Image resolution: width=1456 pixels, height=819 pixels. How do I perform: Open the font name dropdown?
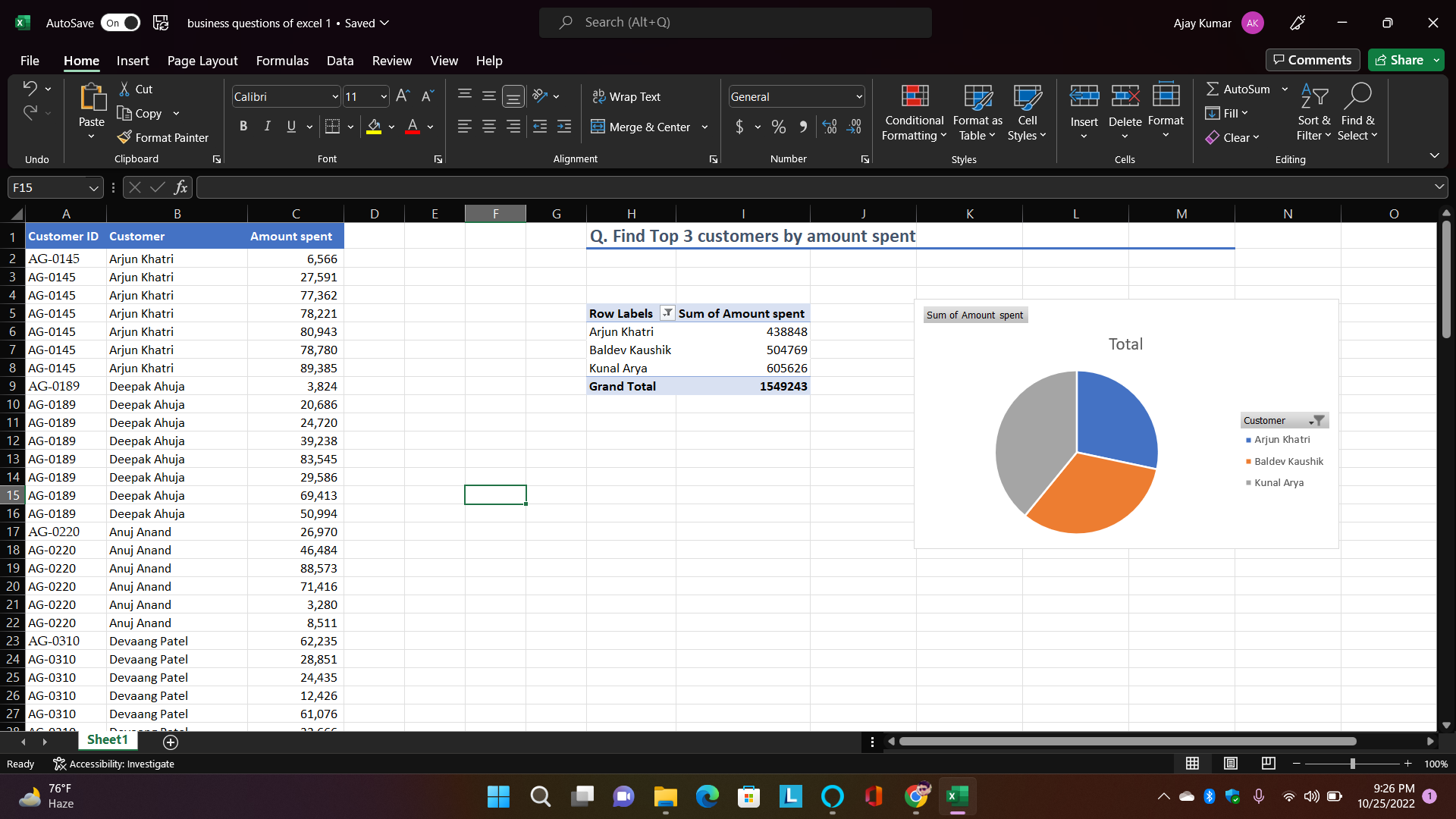(334, 96)
